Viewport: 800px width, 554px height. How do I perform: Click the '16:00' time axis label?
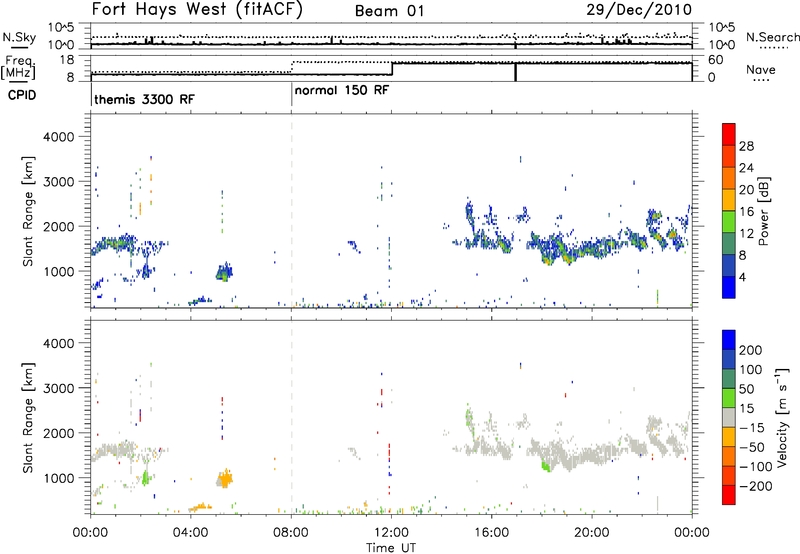pyautogui.click(x=491, y=533)
